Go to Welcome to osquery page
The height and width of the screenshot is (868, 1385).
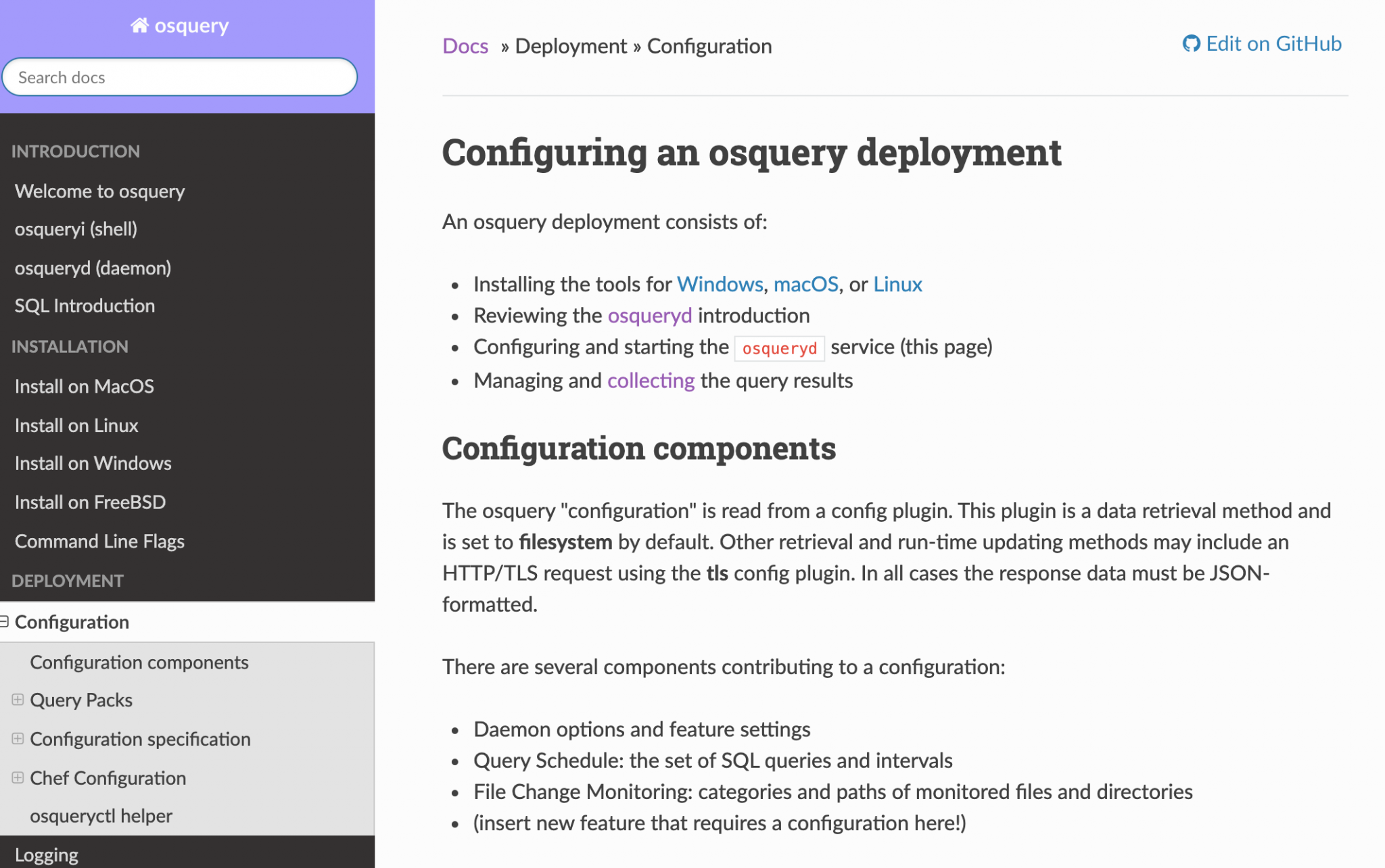coord(99,191)
